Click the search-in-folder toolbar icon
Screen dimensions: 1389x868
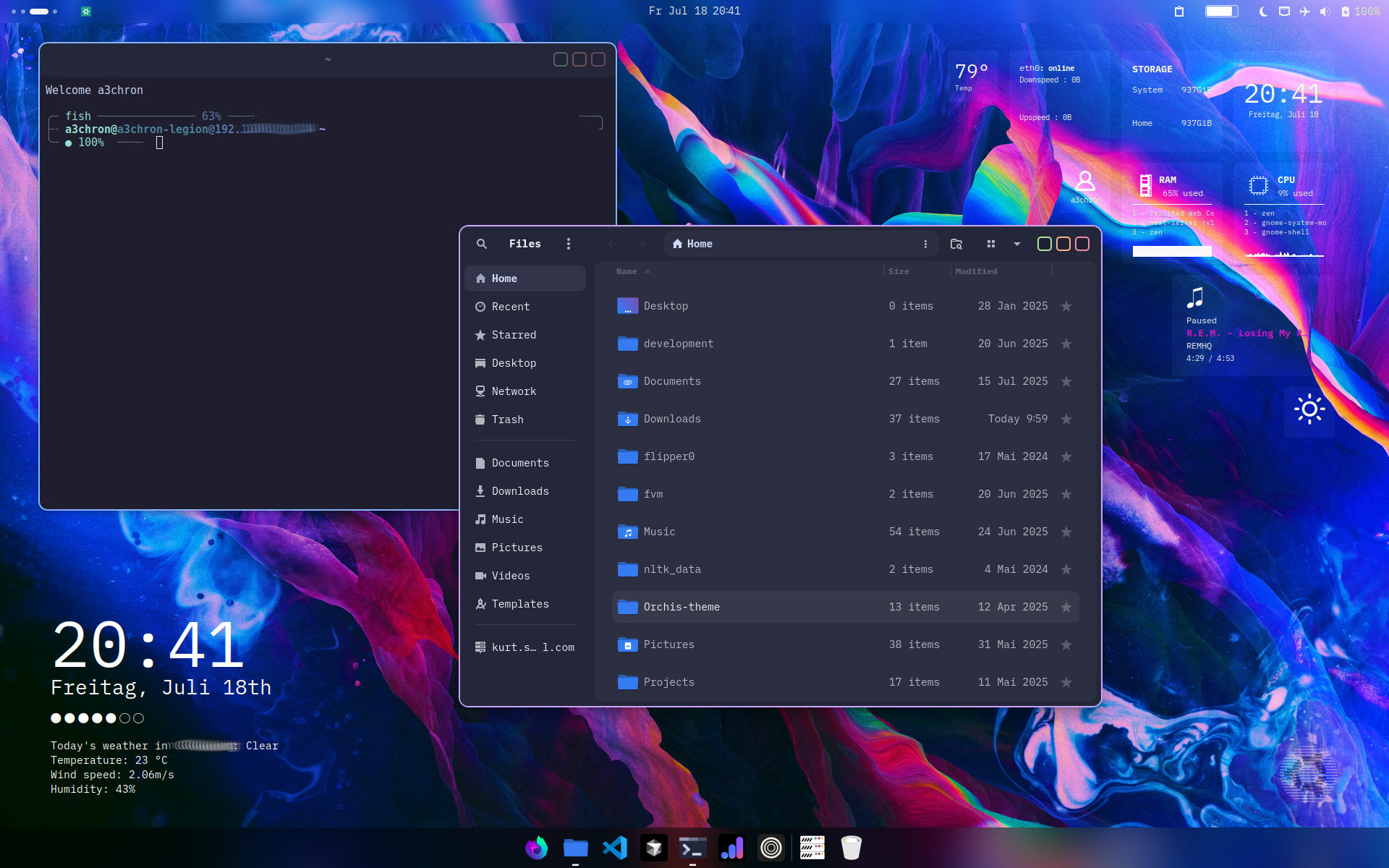956,244
